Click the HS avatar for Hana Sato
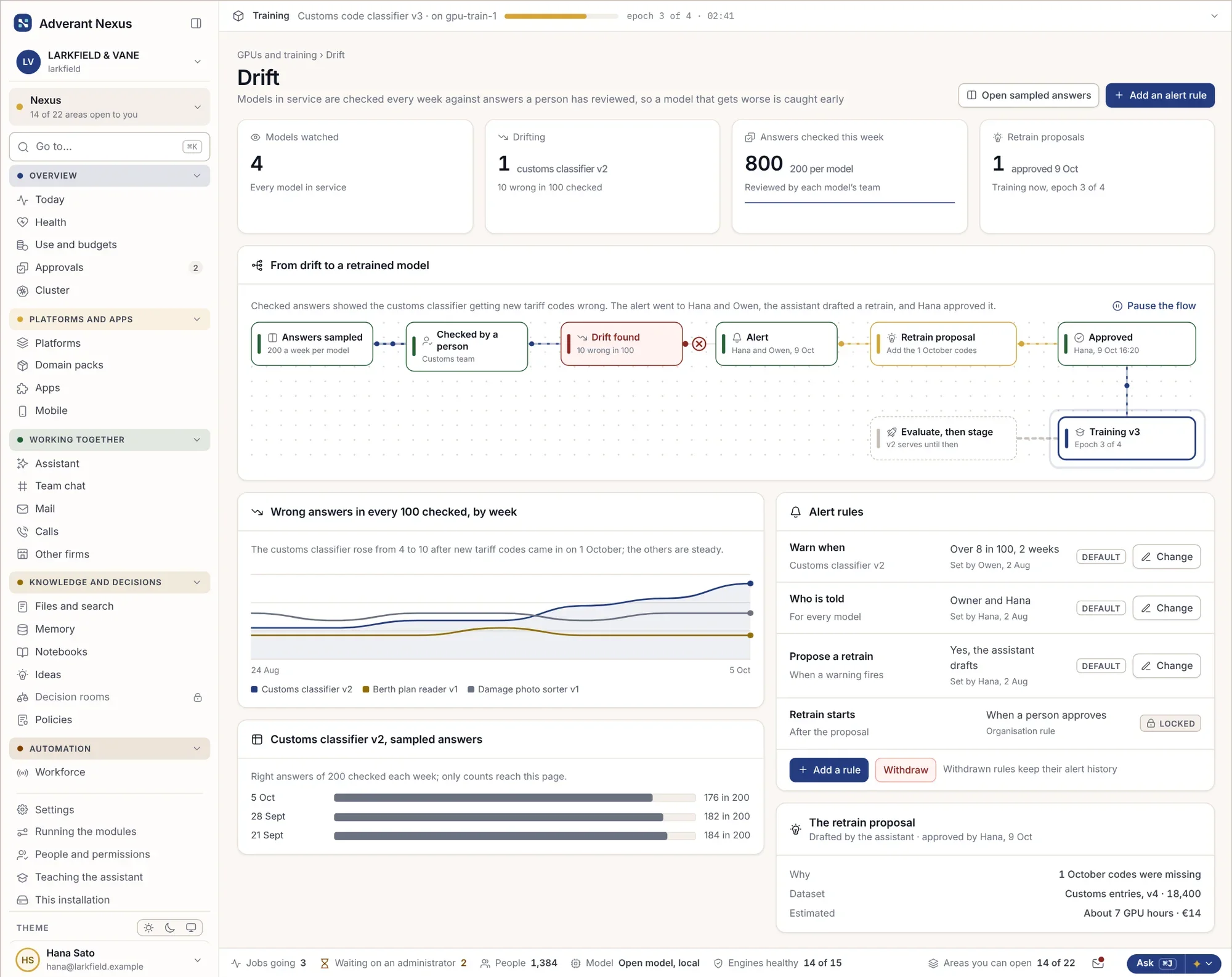The image size is (1232, 977). click(28, 960)
